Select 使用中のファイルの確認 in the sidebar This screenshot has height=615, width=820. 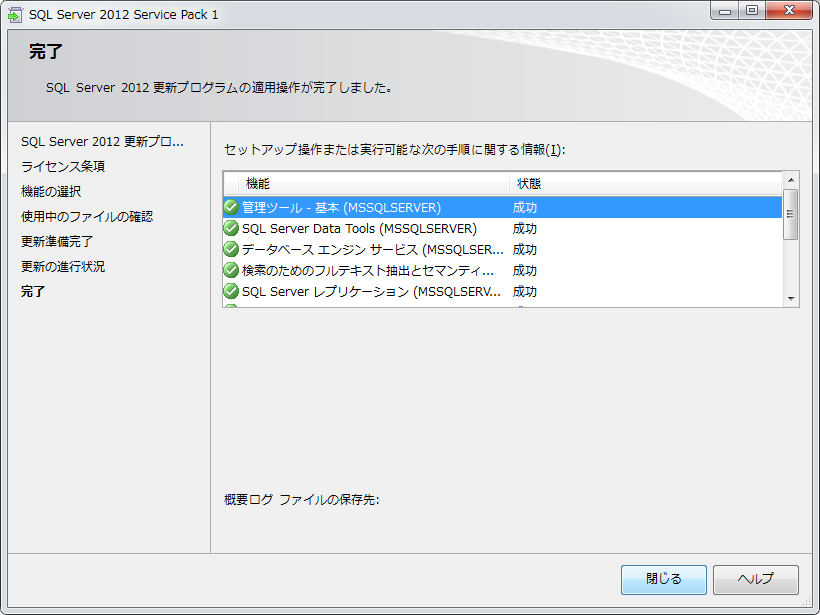[x=87, y=216]
